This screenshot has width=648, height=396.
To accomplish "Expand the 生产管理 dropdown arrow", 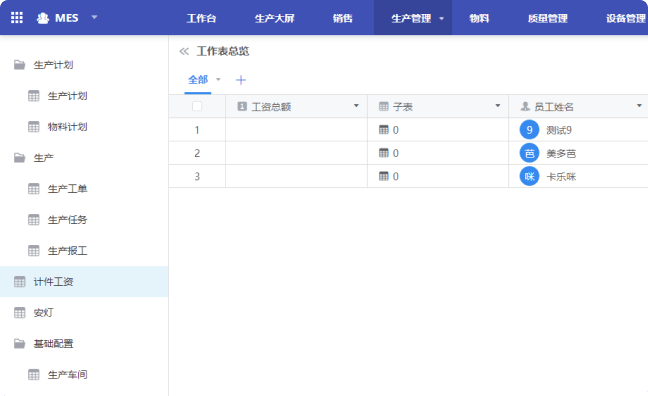I will [x=441, y=19].
